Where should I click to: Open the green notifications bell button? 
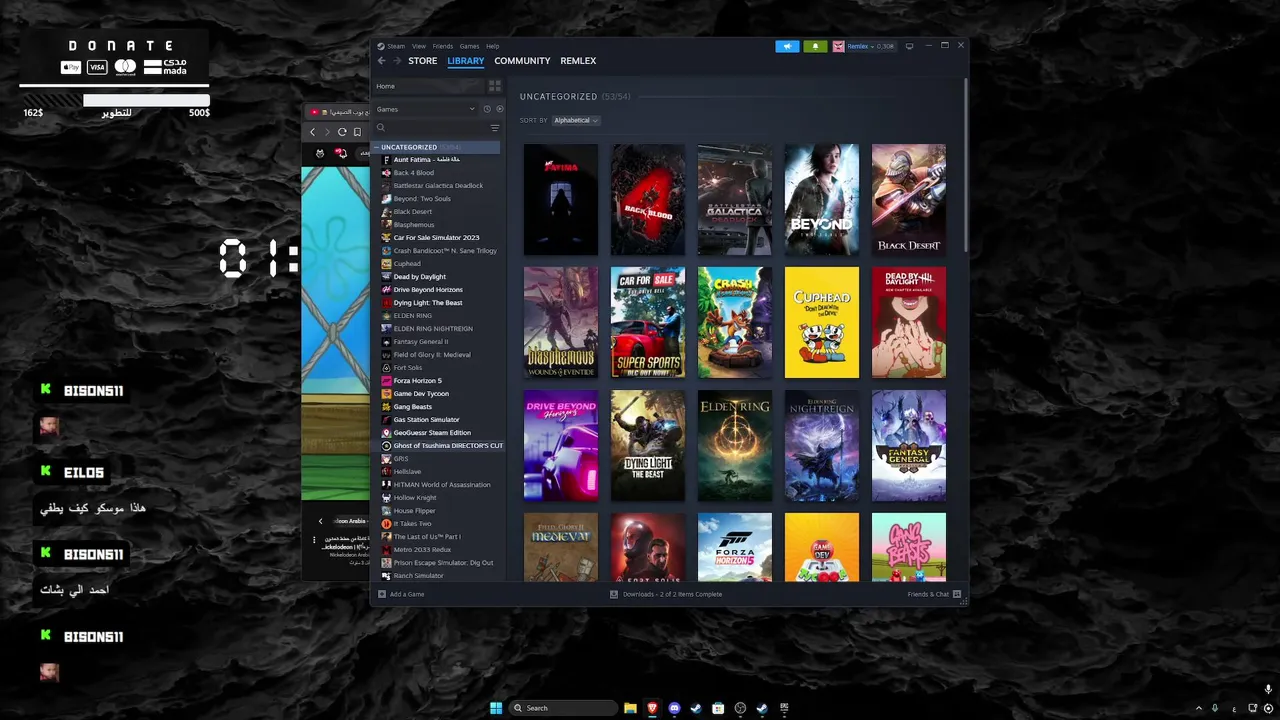click(x=815, y=46)
